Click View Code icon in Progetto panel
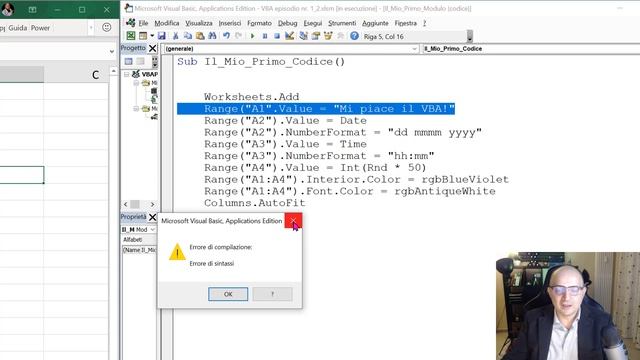 click(x=129, y=61)
